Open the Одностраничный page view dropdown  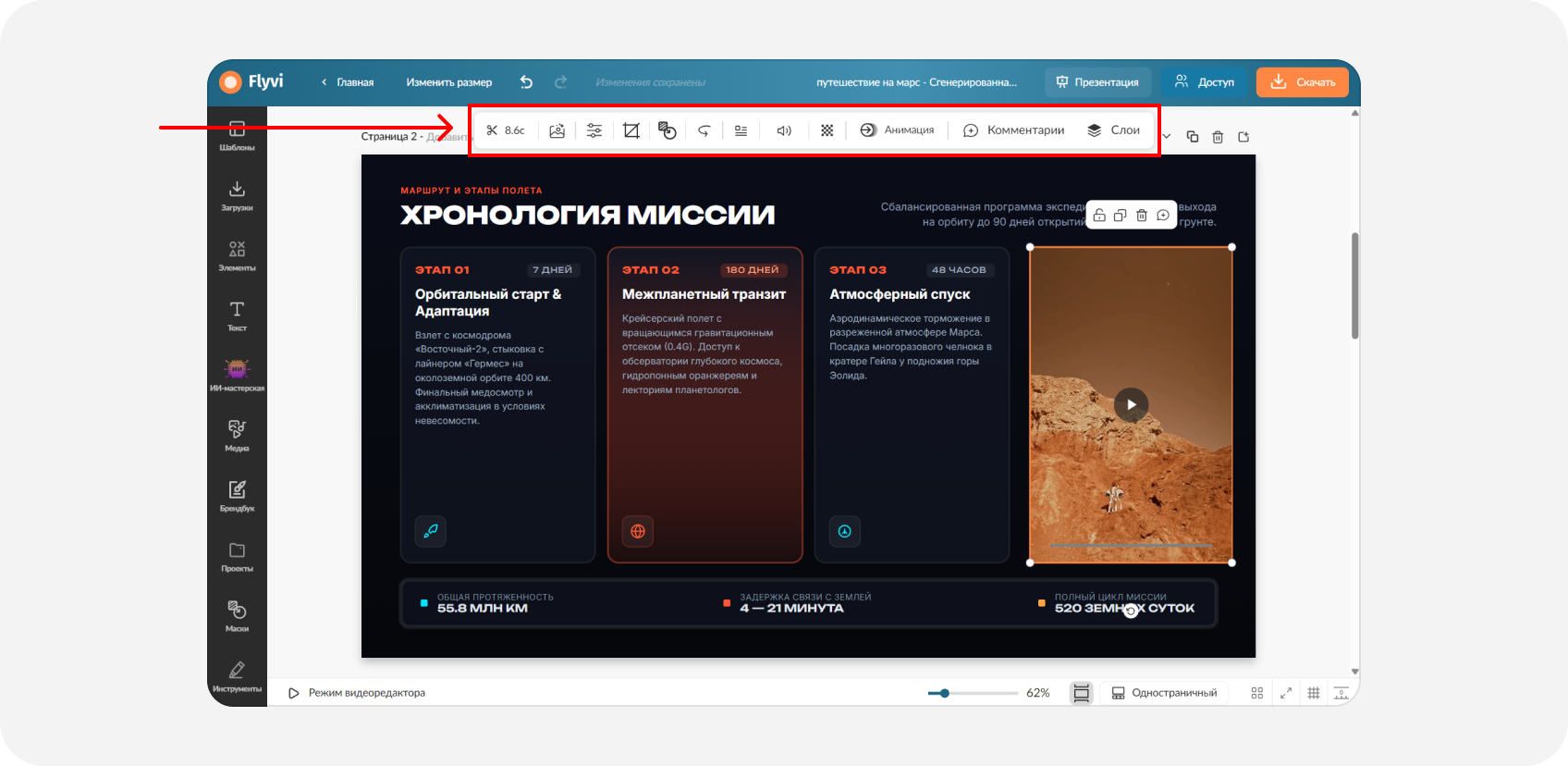click(1164, 693)
